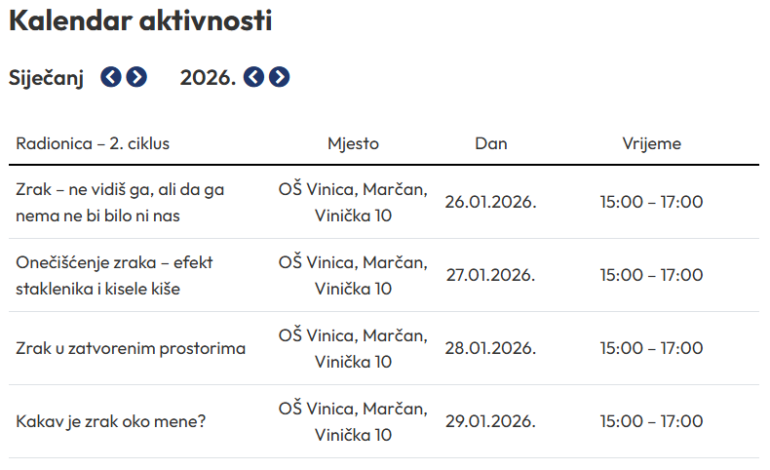Click the Vrijeme column header
The height and width of the screenshot is (470, 770).
coord(651,143)
